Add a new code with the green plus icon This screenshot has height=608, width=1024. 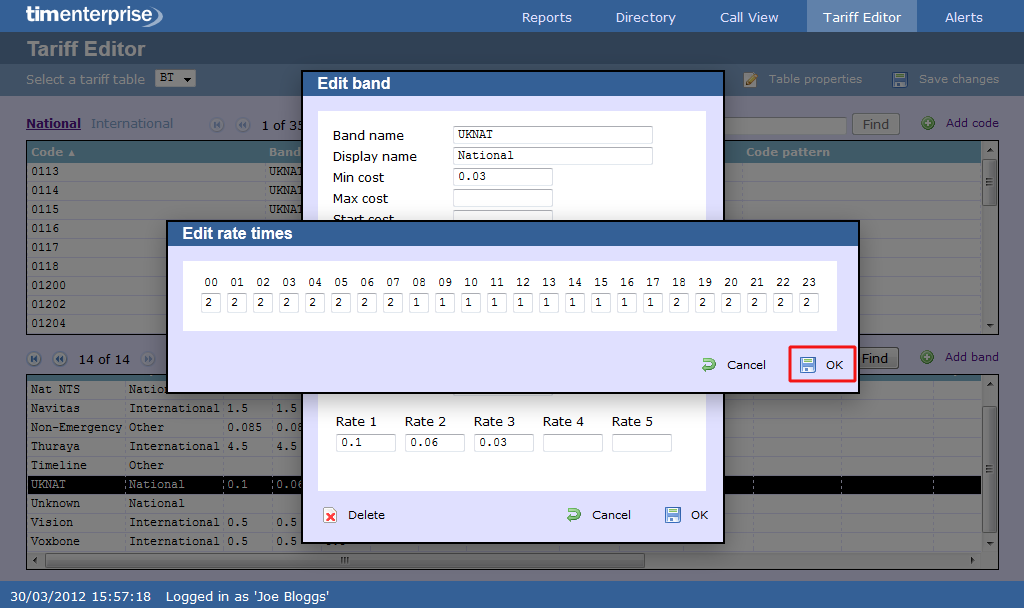930,124
